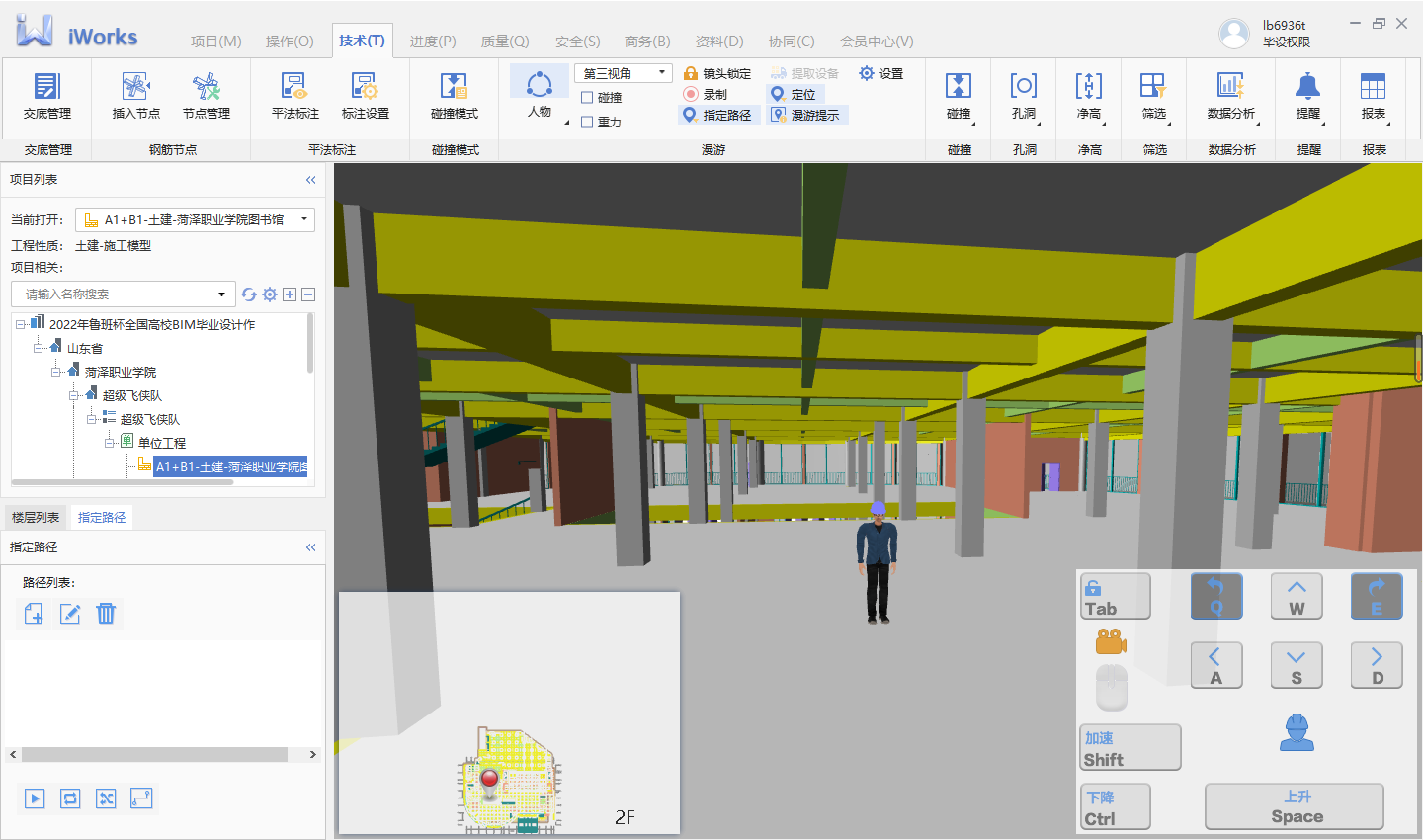Click the 下降 Ctrl button

(x=1115, y=806)
